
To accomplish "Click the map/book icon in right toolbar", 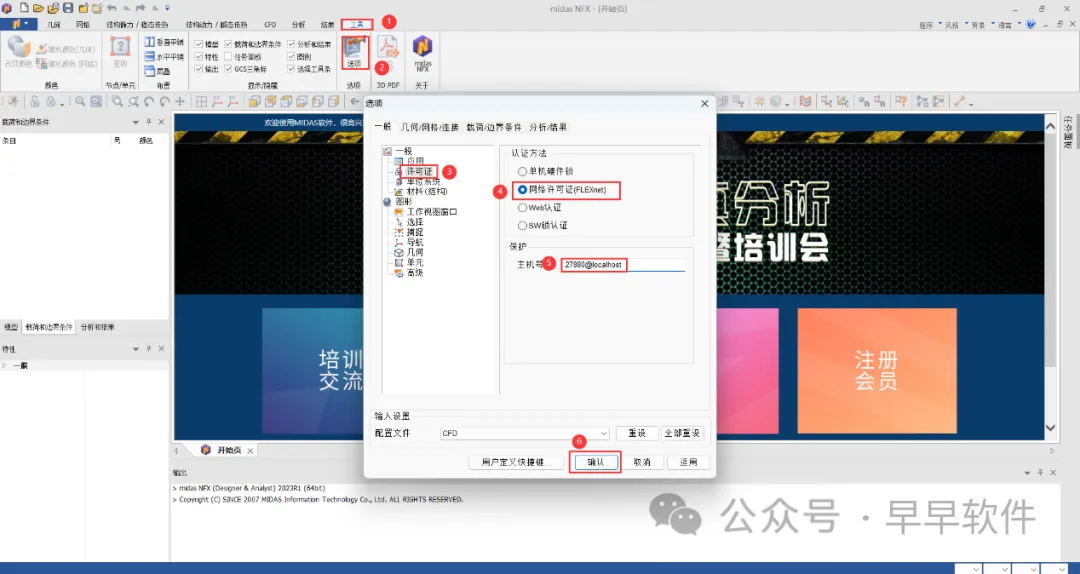I will (x=805, y=102).
